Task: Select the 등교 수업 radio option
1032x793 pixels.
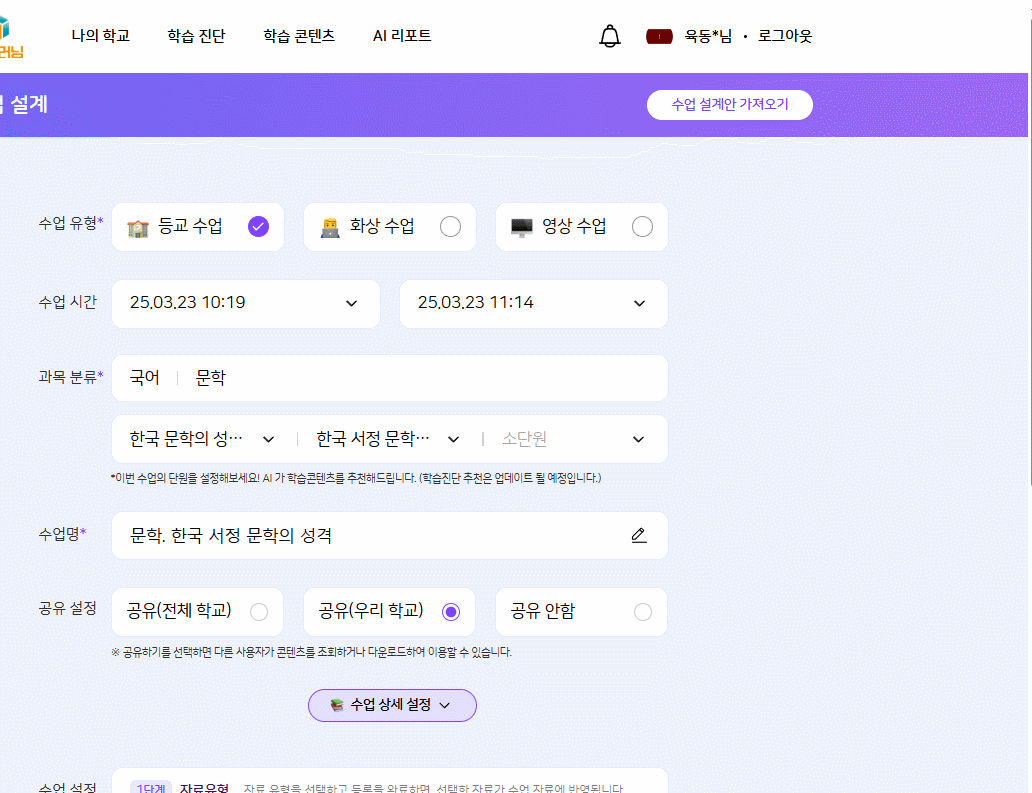Action: [258, 227]
